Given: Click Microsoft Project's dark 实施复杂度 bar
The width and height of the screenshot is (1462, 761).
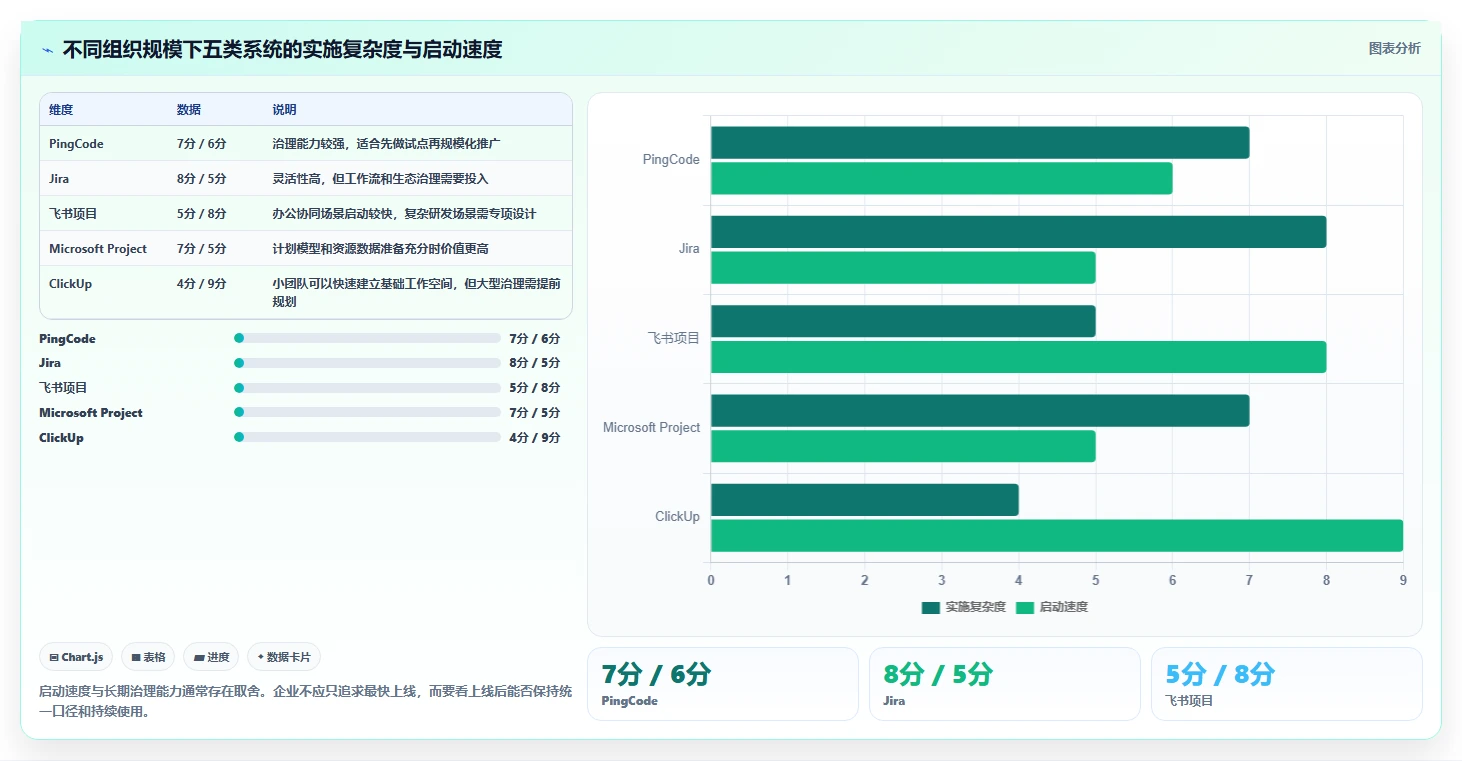Looking at the screenshot, I should (980, 410).
